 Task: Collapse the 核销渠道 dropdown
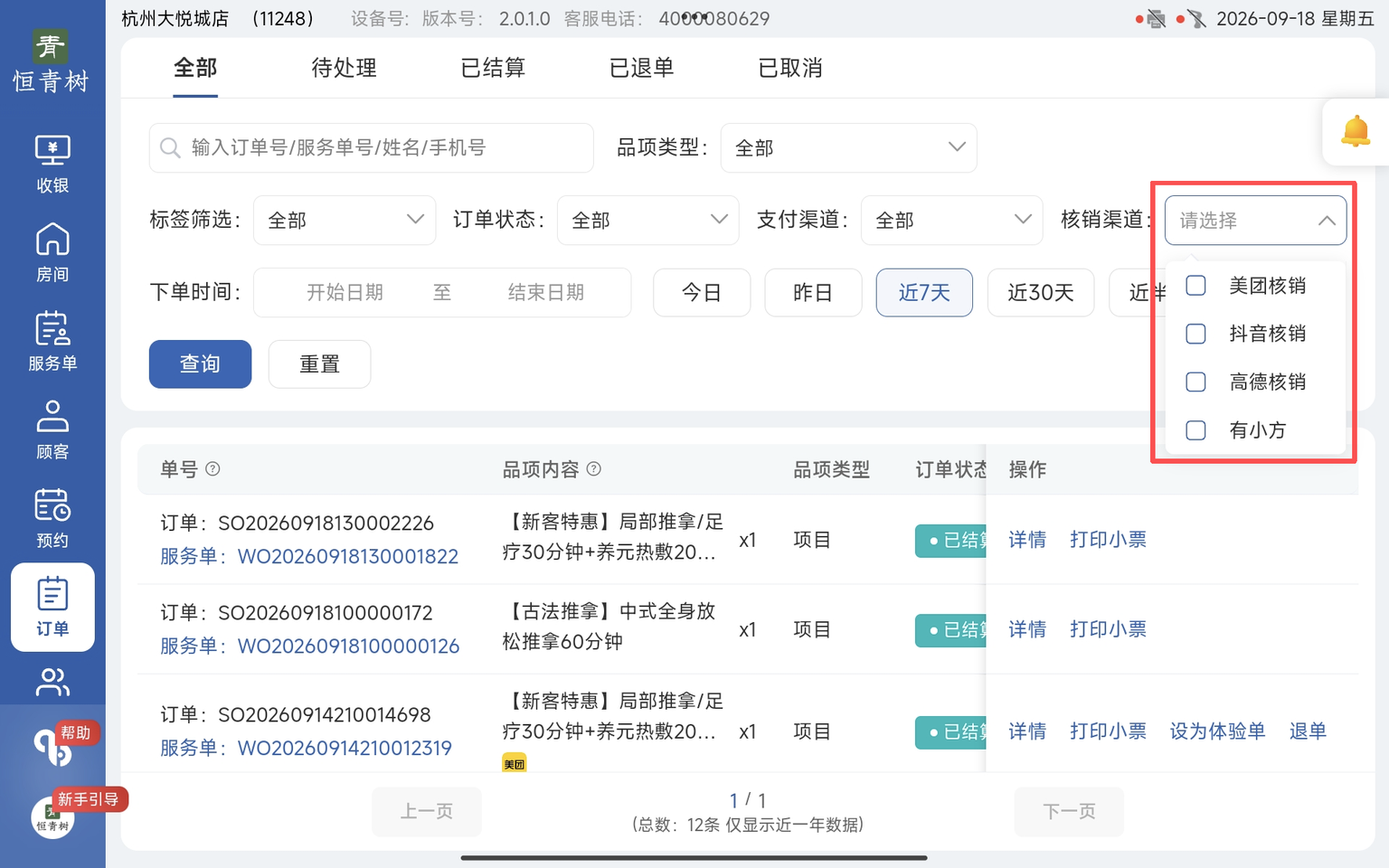coord(1255,220)
